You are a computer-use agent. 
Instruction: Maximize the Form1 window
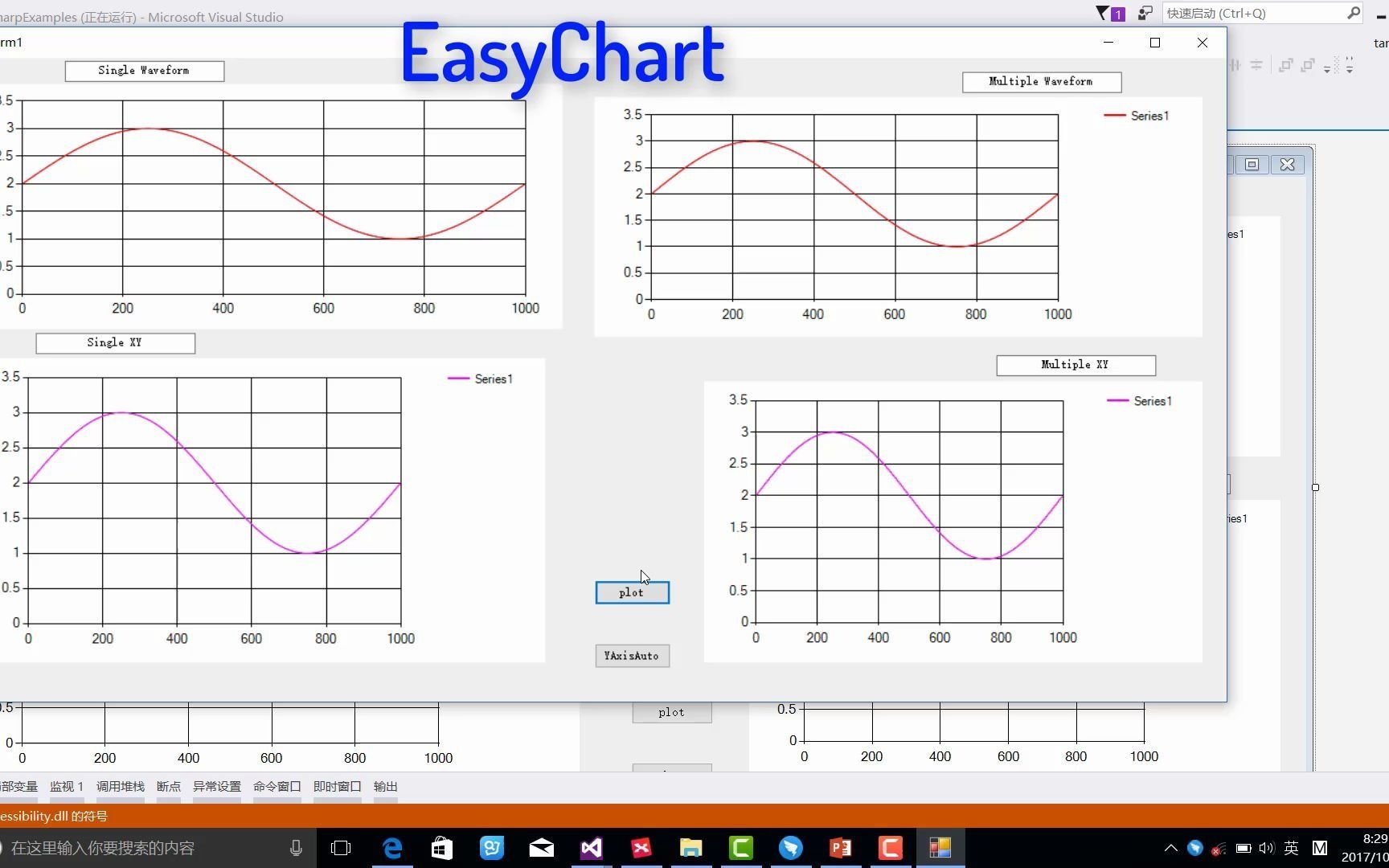pyautogui.click(x=1155, y=43)
